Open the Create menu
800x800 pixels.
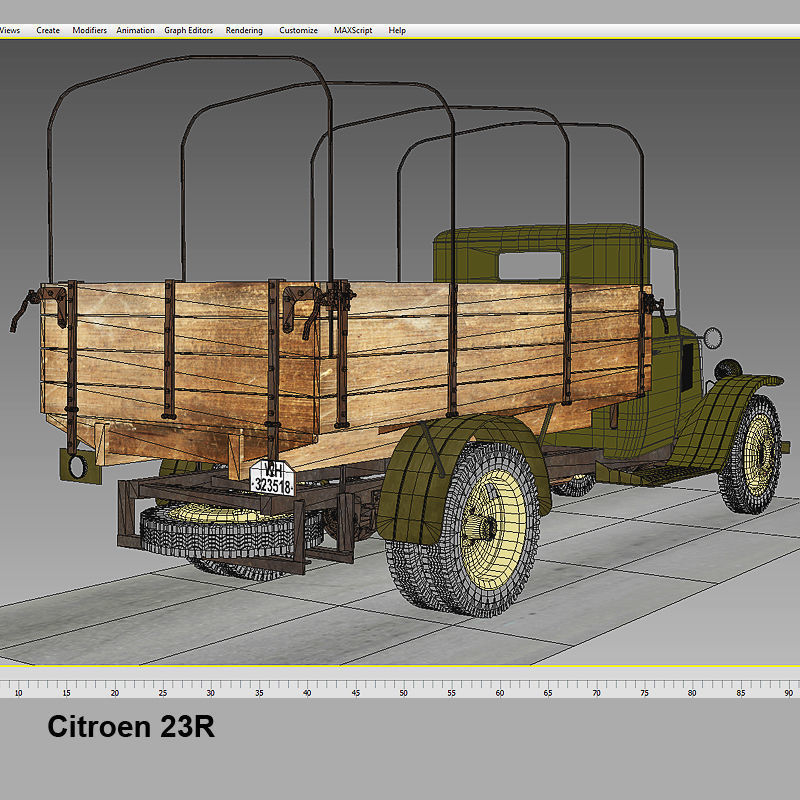(48, 31)
